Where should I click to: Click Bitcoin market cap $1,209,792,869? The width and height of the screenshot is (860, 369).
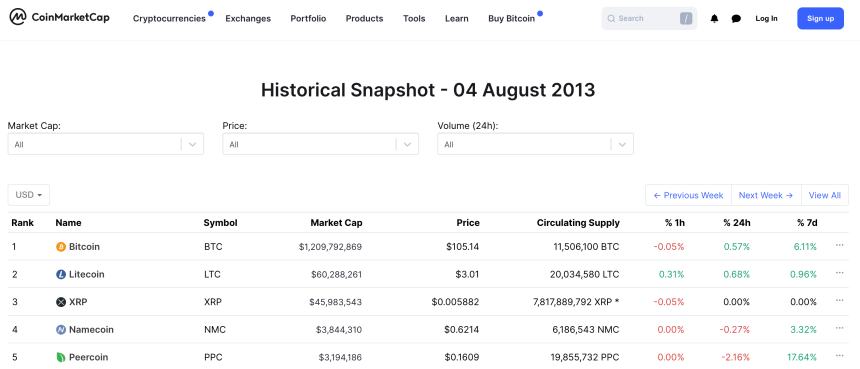[330, 247]
